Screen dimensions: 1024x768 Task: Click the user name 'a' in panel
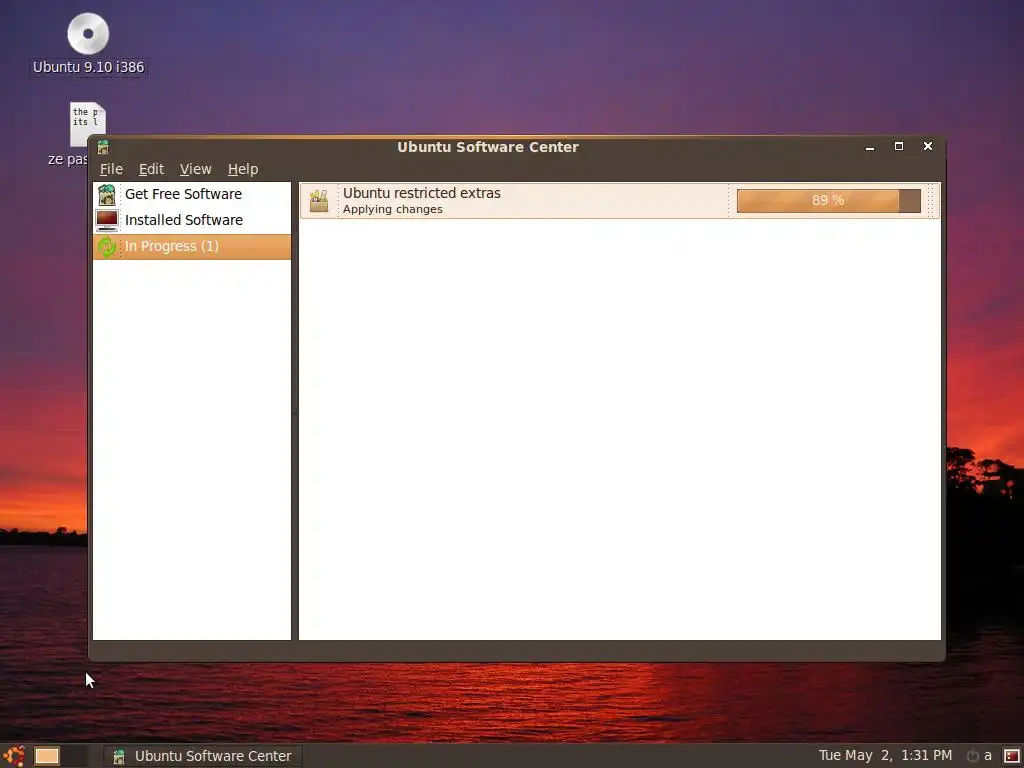tap(987, 756)
